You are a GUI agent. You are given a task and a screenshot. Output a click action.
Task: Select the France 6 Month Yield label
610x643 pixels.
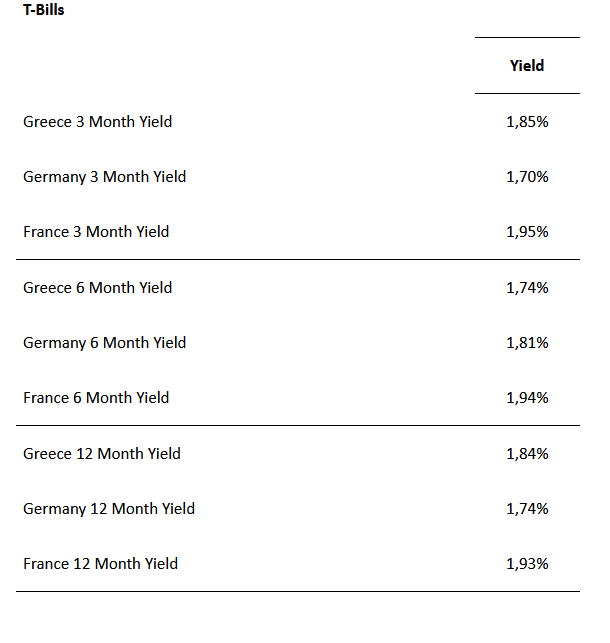[x=96, y=398]
